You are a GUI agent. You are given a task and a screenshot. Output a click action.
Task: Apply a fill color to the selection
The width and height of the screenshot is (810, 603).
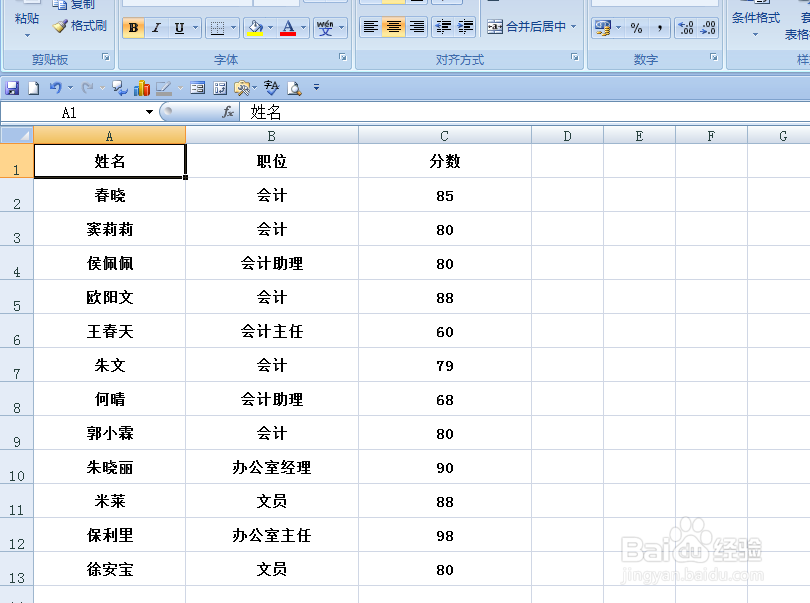[x=254, y=27]
